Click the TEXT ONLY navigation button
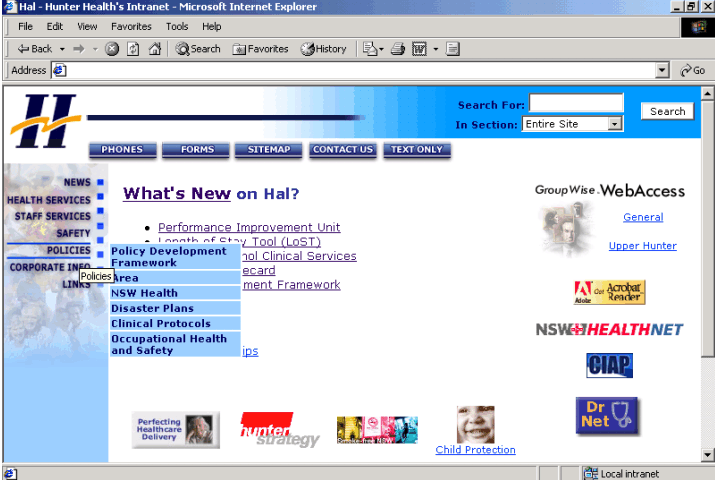Image resolution: width=715 pixels, height=481 pixels. click(417, 150)
